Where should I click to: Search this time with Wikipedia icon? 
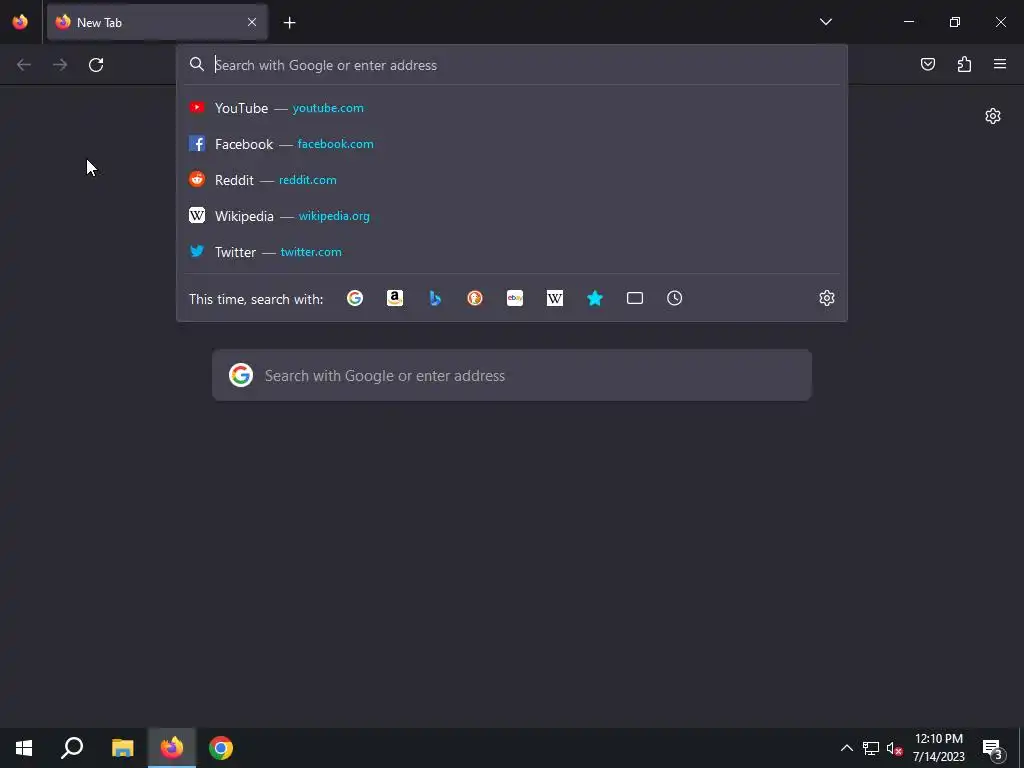tap(554, 298)
